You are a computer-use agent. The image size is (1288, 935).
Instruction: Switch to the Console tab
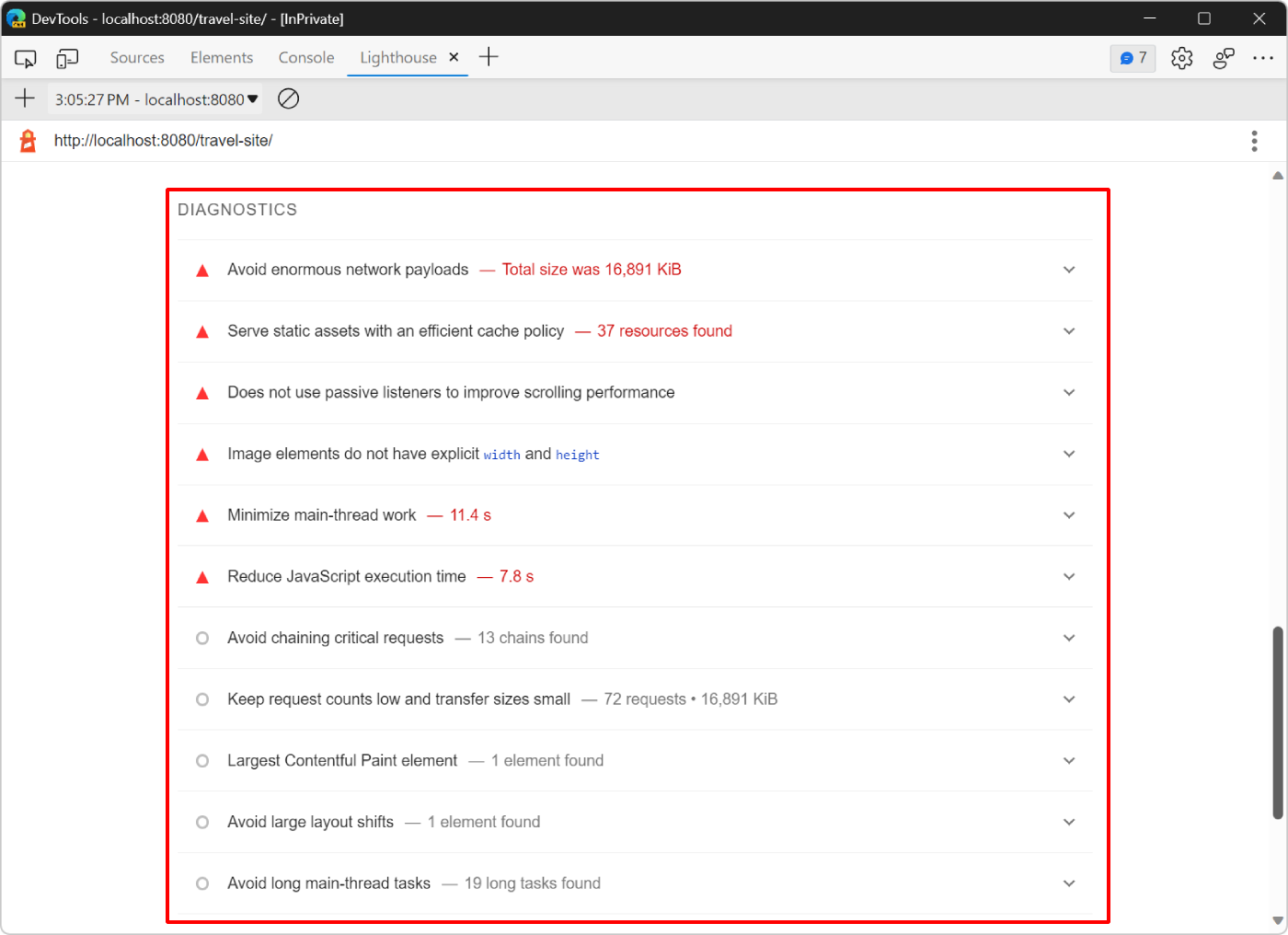(x=305, y=58)
